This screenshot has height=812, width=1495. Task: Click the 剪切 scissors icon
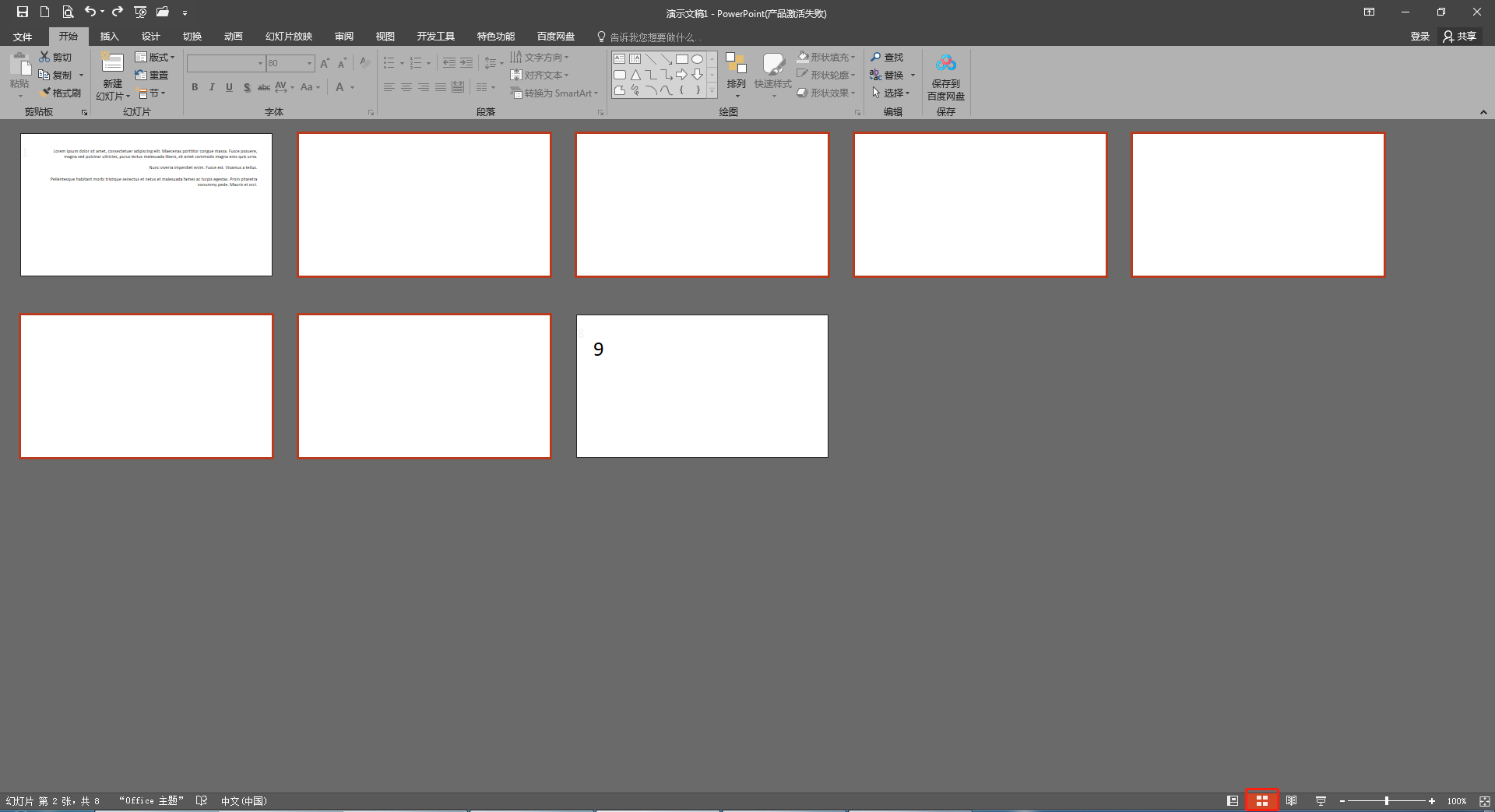45,57
